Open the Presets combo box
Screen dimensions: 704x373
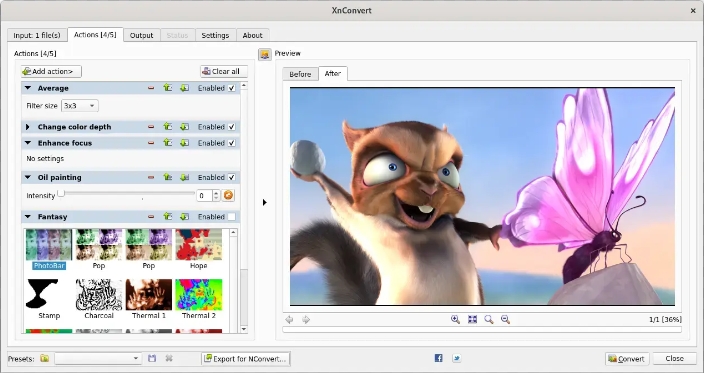coord(98,358)
